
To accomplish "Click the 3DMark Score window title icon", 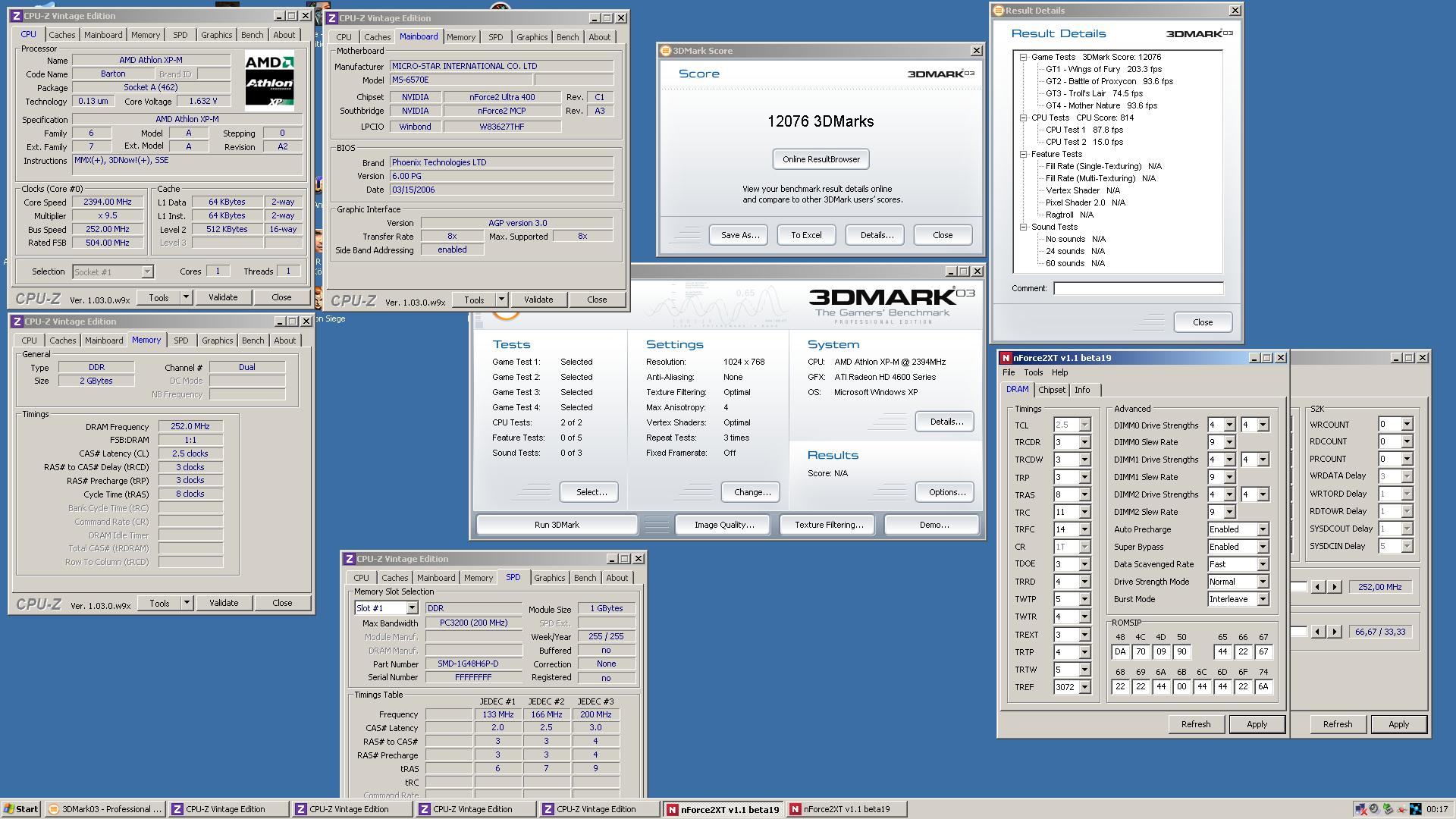I will click(666, 51).
